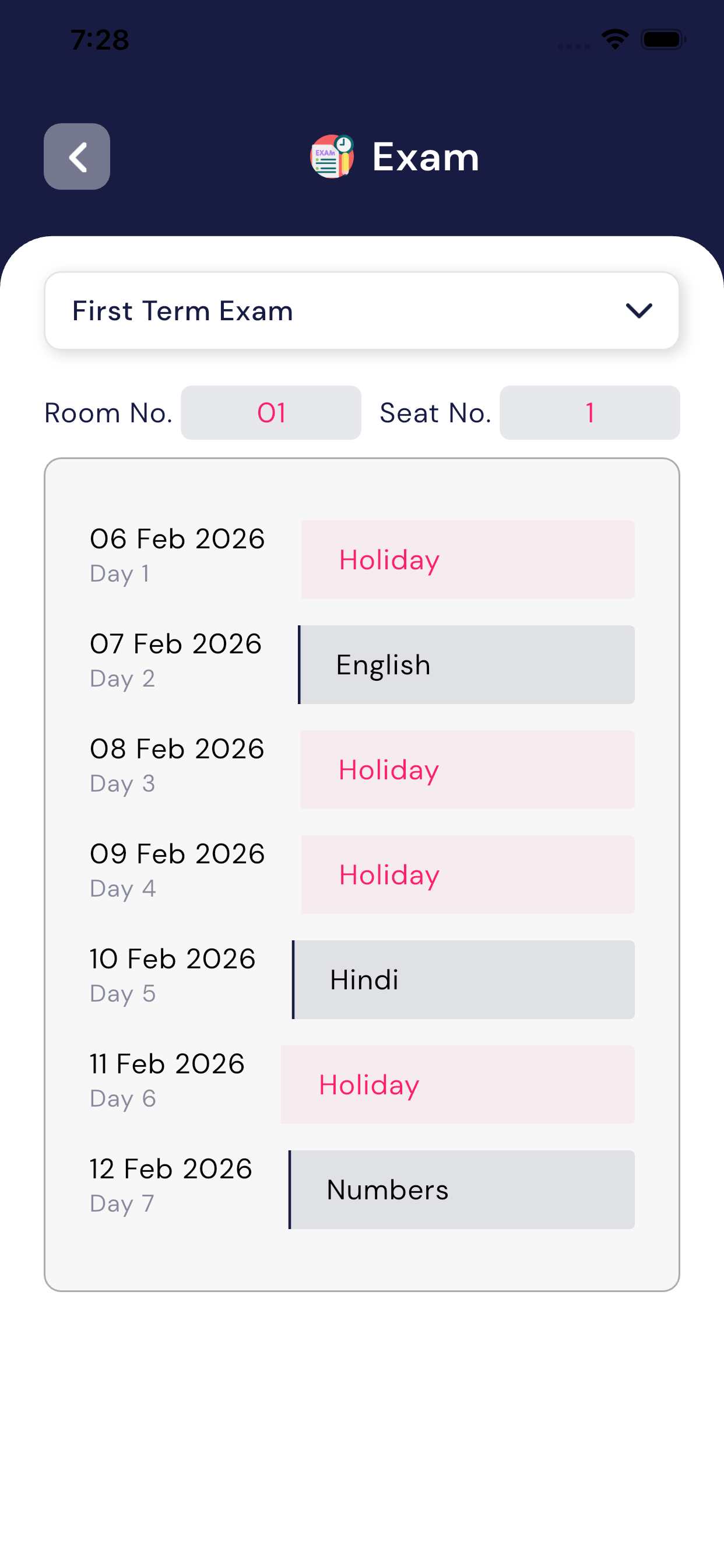Tap the Holiday entry for 11 Feb
Screen dimensions: 724x1568
pos(458,1084)
